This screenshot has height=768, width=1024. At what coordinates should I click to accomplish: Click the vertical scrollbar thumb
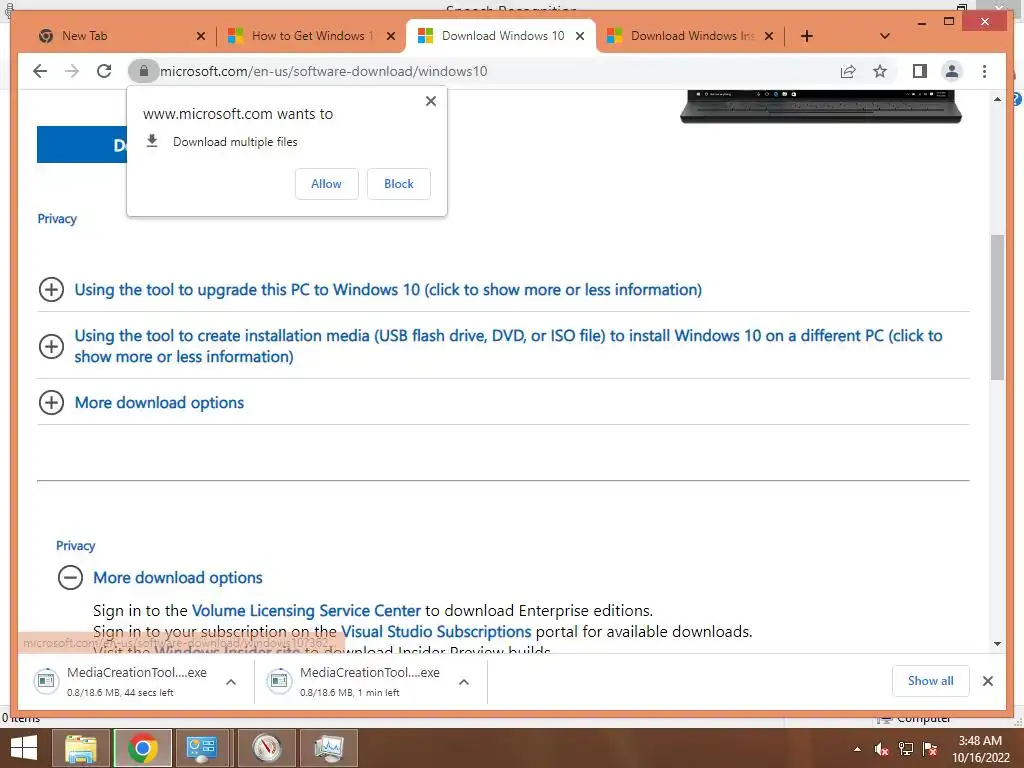pyautogui.click(x=997, y=307)
